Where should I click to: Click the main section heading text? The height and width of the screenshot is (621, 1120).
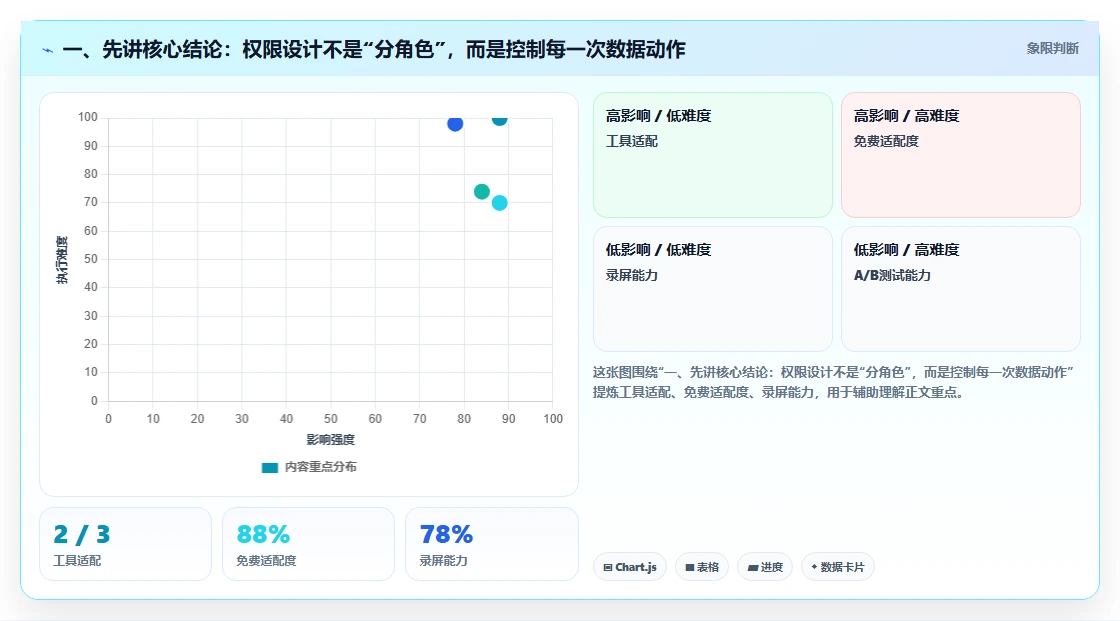tap(374, 49)
